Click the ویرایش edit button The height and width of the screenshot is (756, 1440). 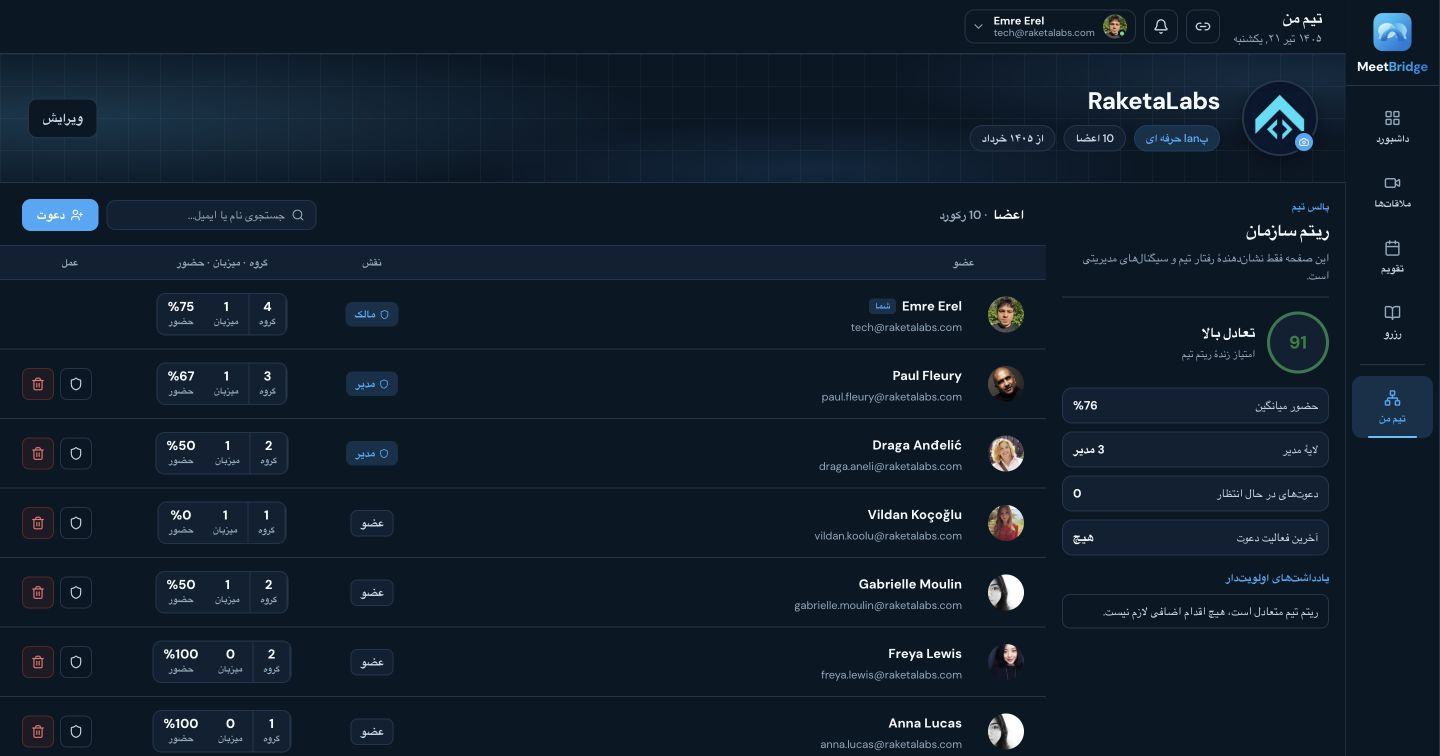point(63,118)
